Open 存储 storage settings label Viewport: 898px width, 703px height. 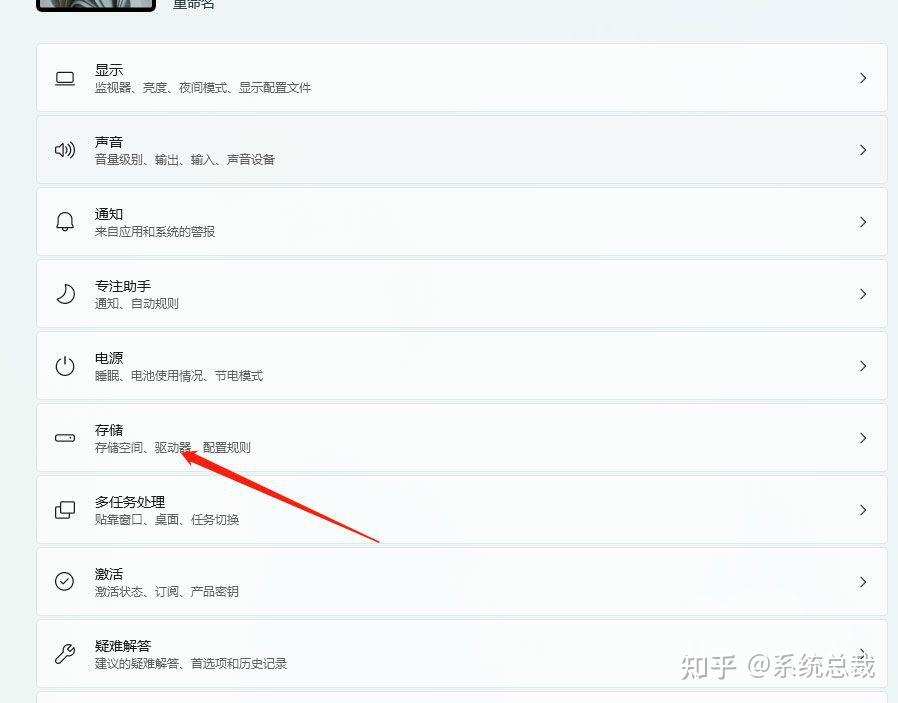click(x=109, y=430)
